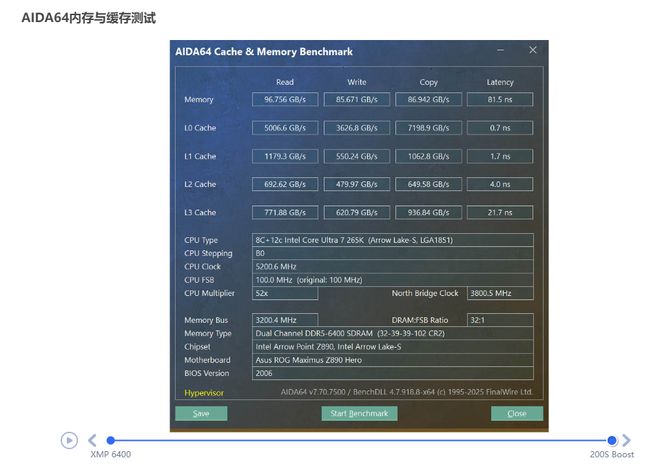Click the AIDA64 Cache & Memory Benchmark title
The image size is (660, 467).
click(x=264, y=52)
